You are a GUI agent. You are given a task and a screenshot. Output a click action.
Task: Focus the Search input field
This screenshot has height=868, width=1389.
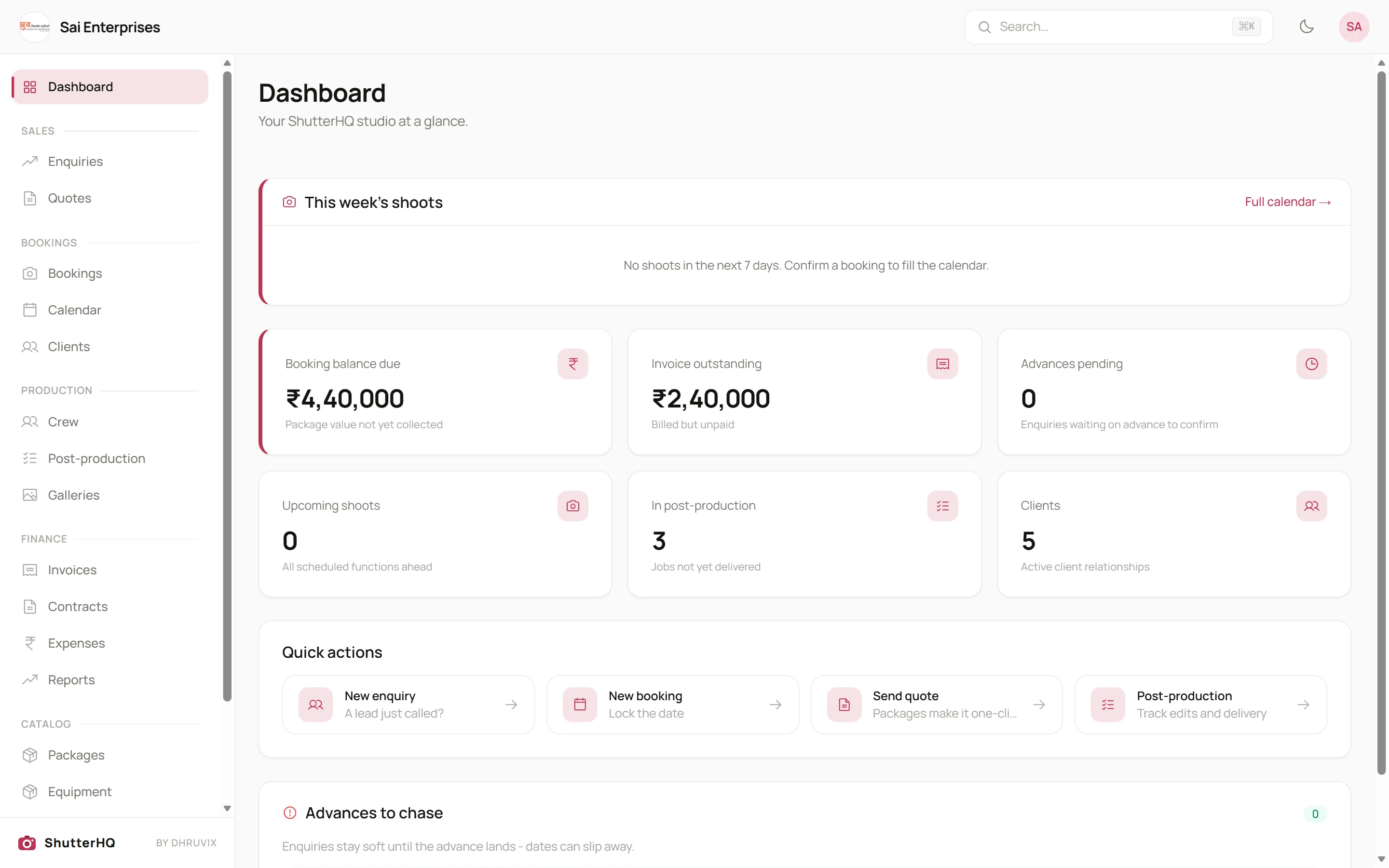pyautogui.click(x=1118, y=27)
